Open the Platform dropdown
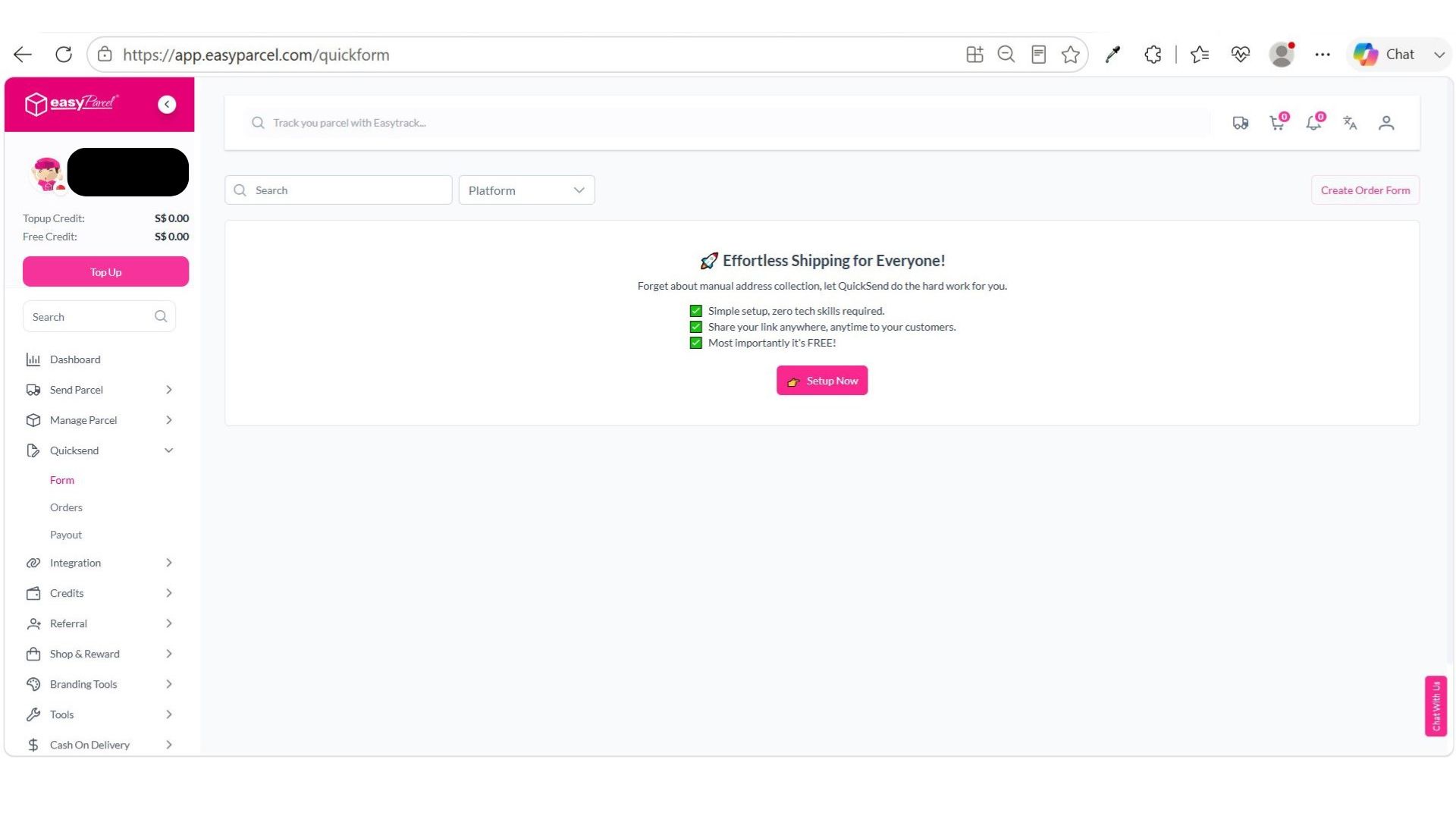Viewport: 1456px width, 819px height. tap(526, 190)
